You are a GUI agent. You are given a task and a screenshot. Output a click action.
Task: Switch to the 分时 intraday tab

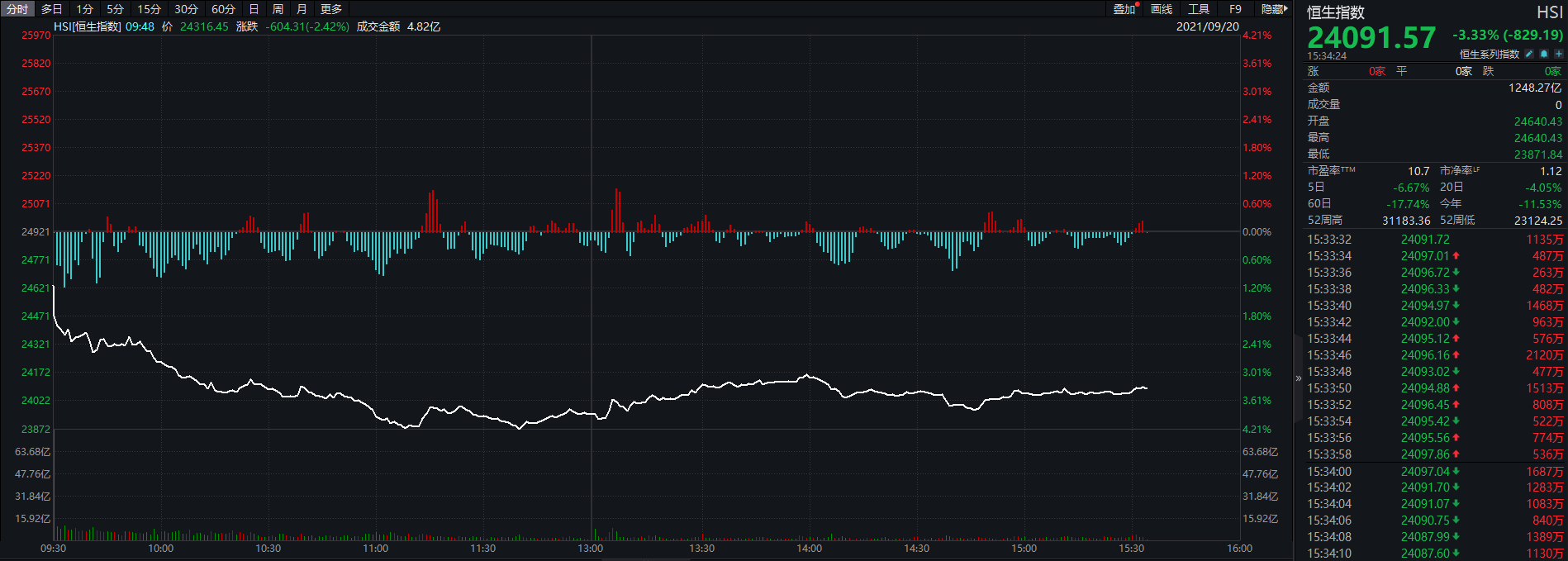(17, 9)
